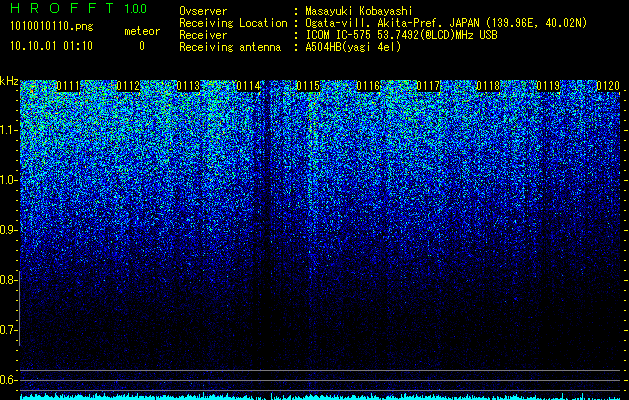Click the Receiving Location label
Screen dimensions: 629x400
(233, 23)
